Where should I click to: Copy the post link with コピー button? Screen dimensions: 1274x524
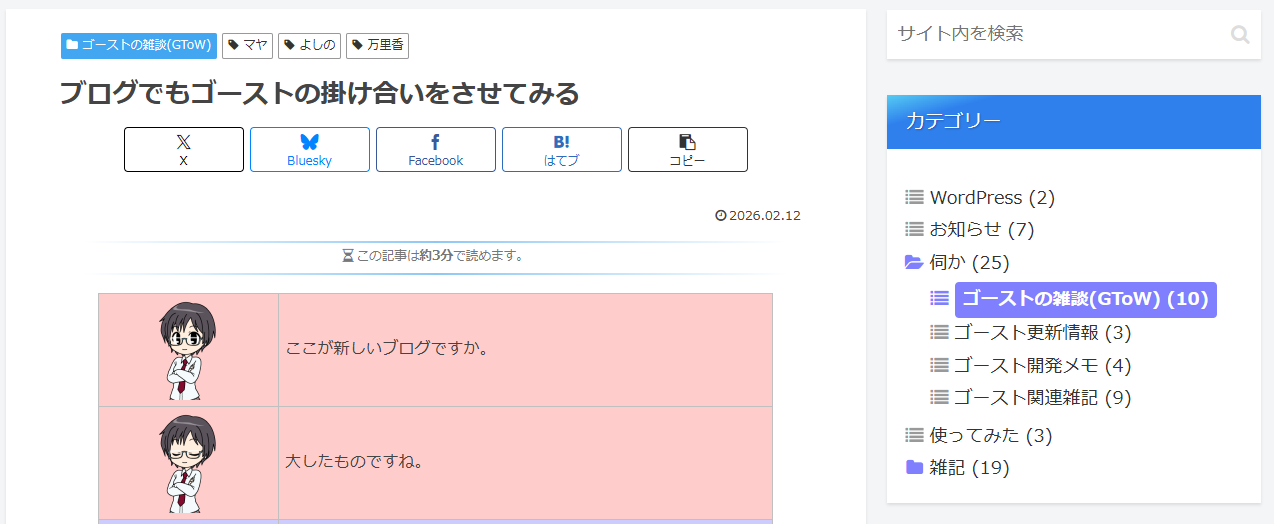pyautogui.click(x=688, y=150)
